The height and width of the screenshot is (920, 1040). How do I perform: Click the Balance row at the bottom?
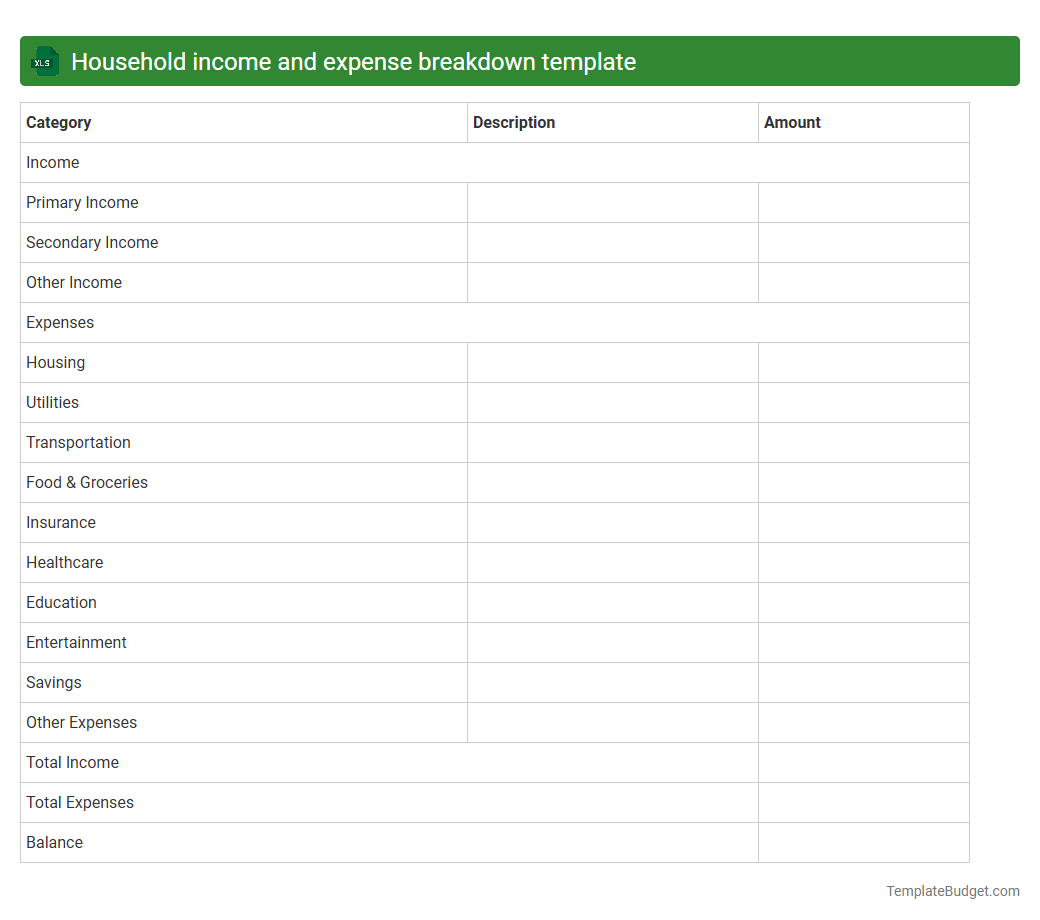tap(54, 842)
